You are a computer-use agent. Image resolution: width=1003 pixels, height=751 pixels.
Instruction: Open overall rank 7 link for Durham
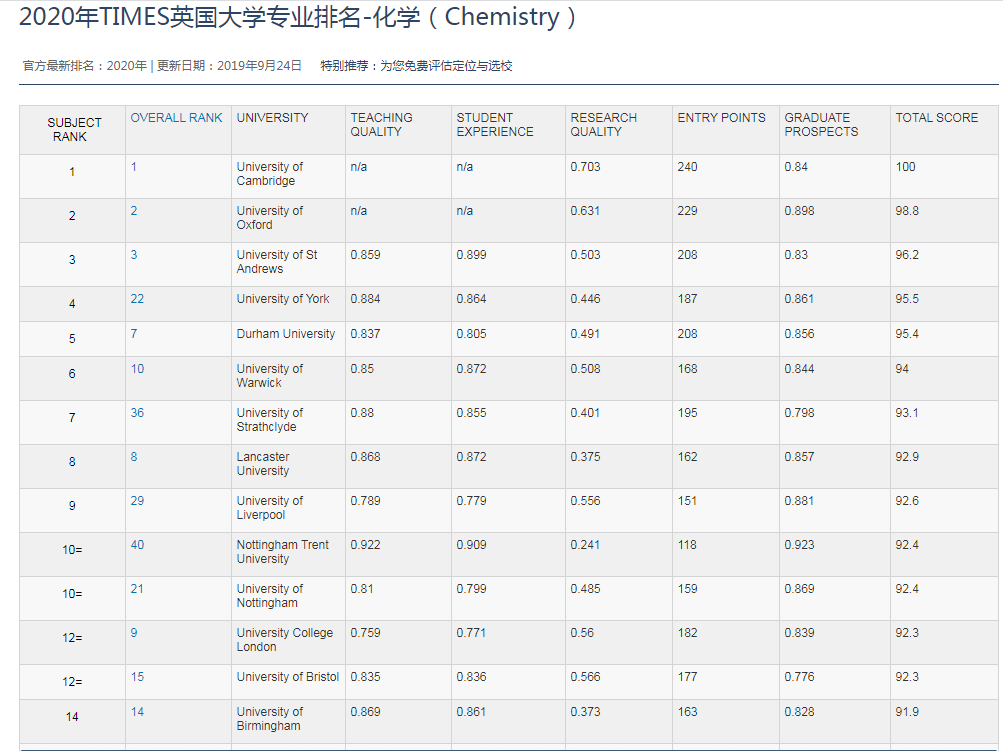click(134, 334)
